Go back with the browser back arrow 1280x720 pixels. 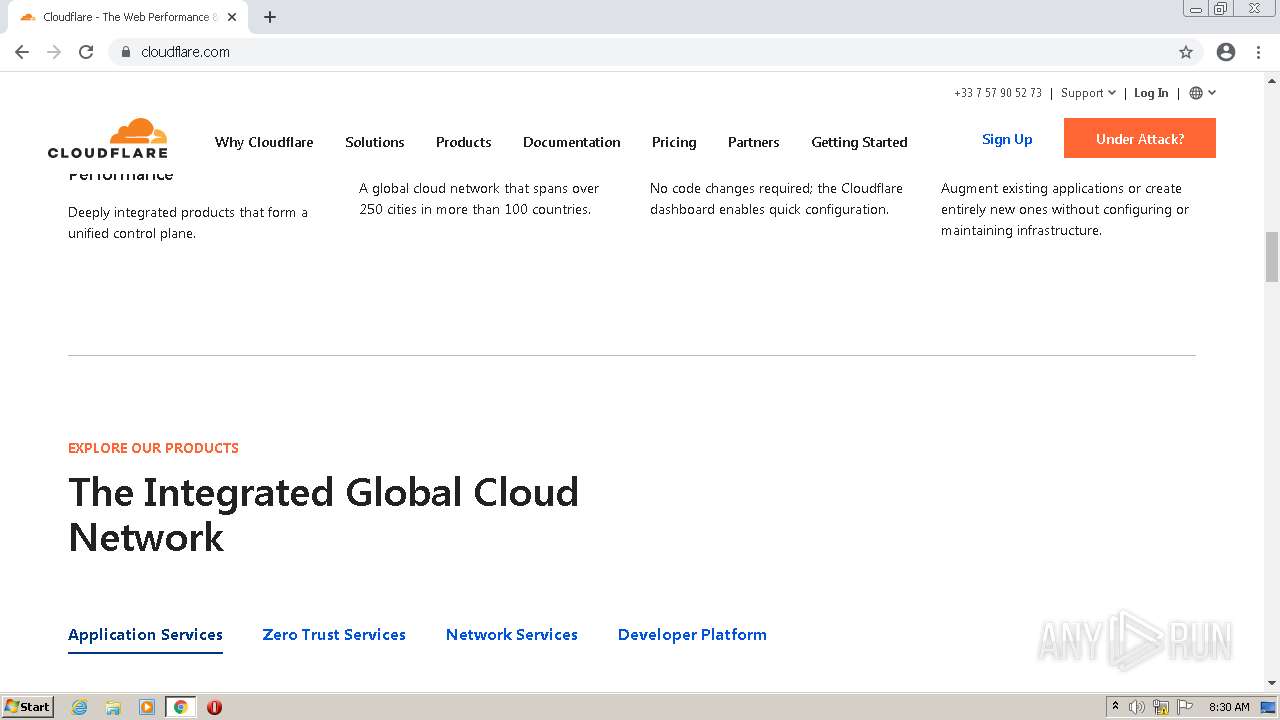click(x=22, y=52)
